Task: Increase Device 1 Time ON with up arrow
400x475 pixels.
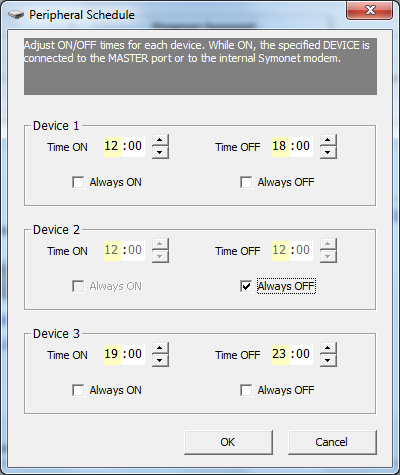Action: [x=160, y=140]
